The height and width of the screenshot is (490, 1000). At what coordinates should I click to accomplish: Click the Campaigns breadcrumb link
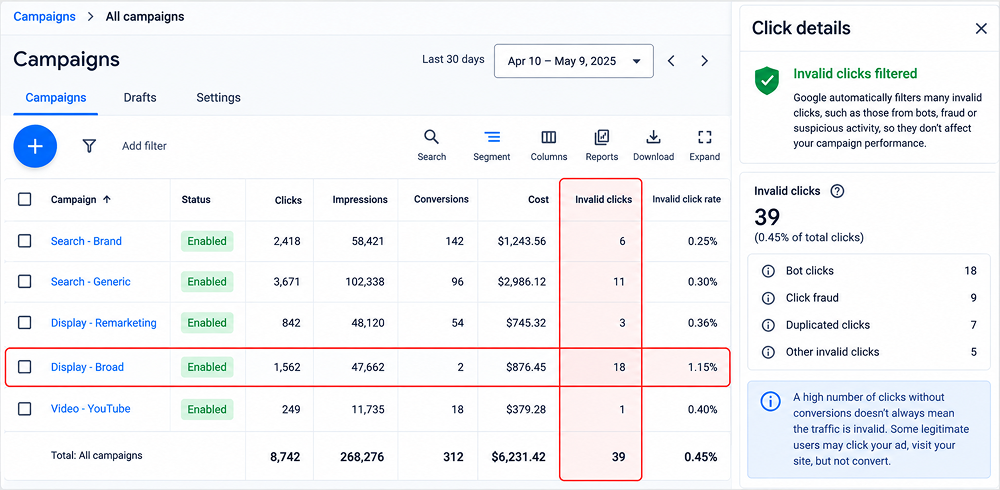point(44,17)
